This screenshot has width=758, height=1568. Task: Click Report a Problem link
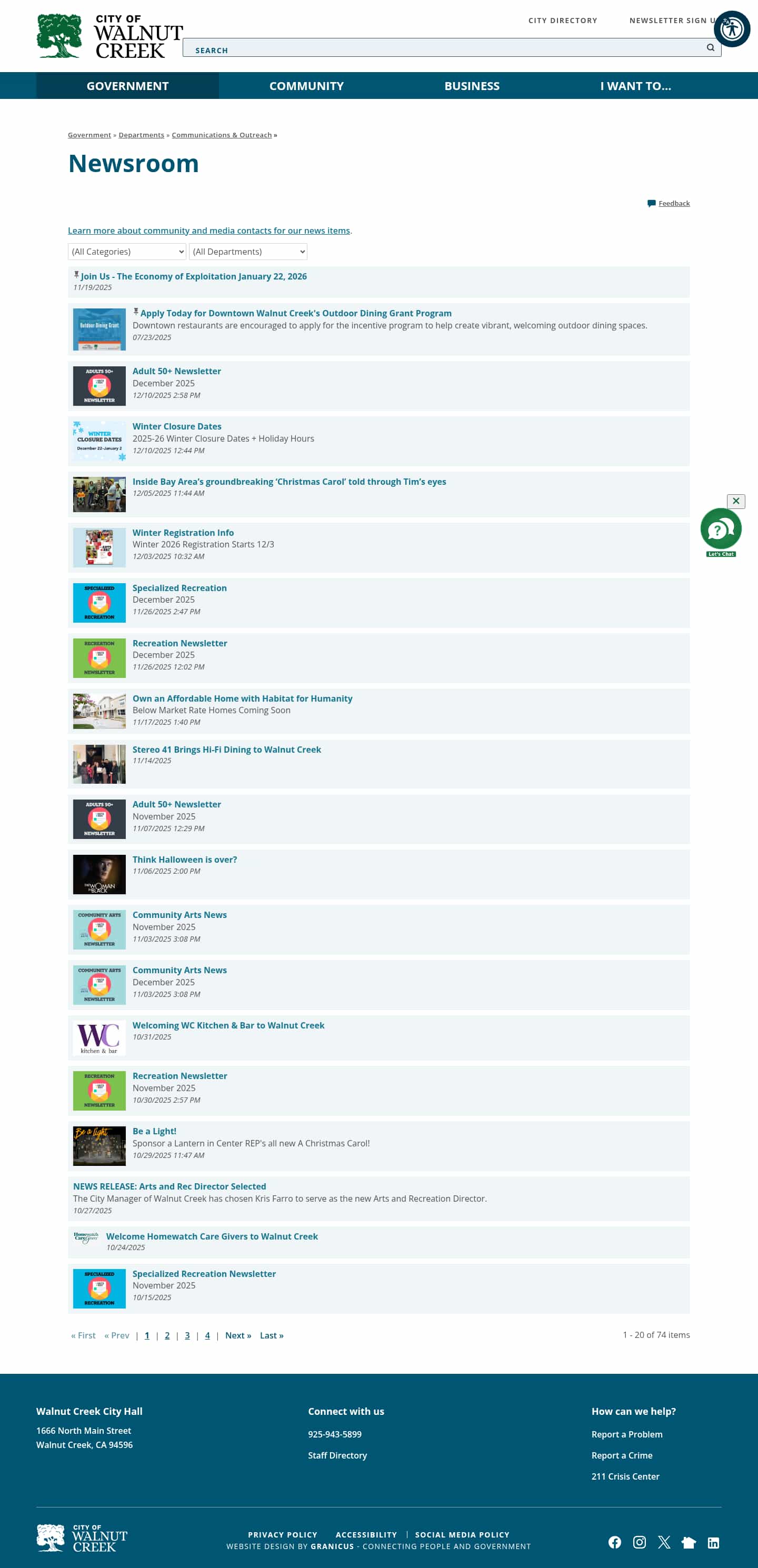click(626, 1435)
